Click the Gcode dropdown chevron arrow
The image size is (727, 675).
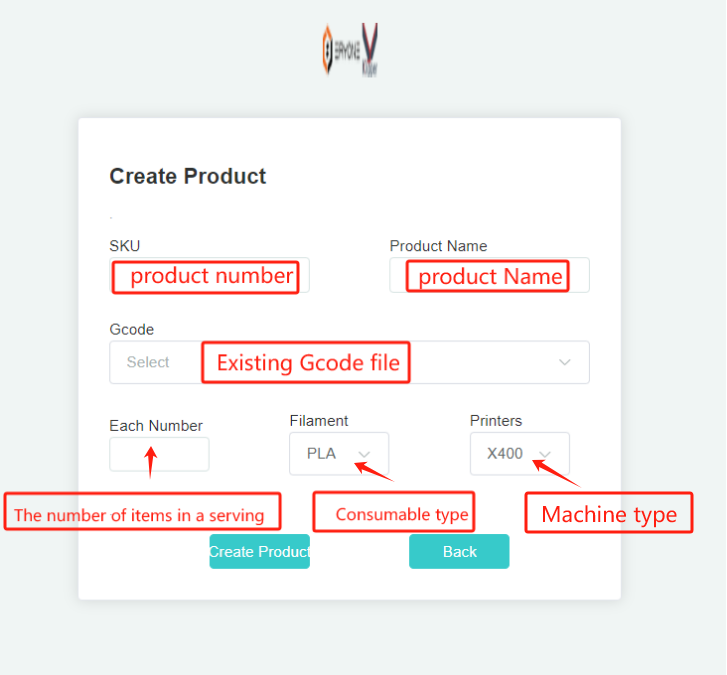click(x=564, y=362)
